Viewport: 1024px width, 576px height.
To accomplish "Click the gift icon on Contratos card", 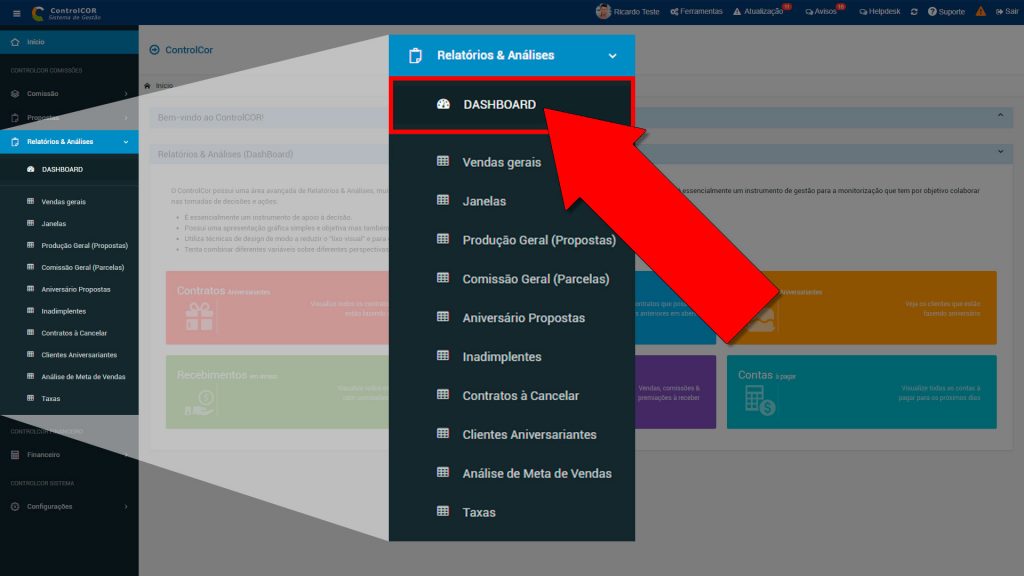I will (199, 317).
